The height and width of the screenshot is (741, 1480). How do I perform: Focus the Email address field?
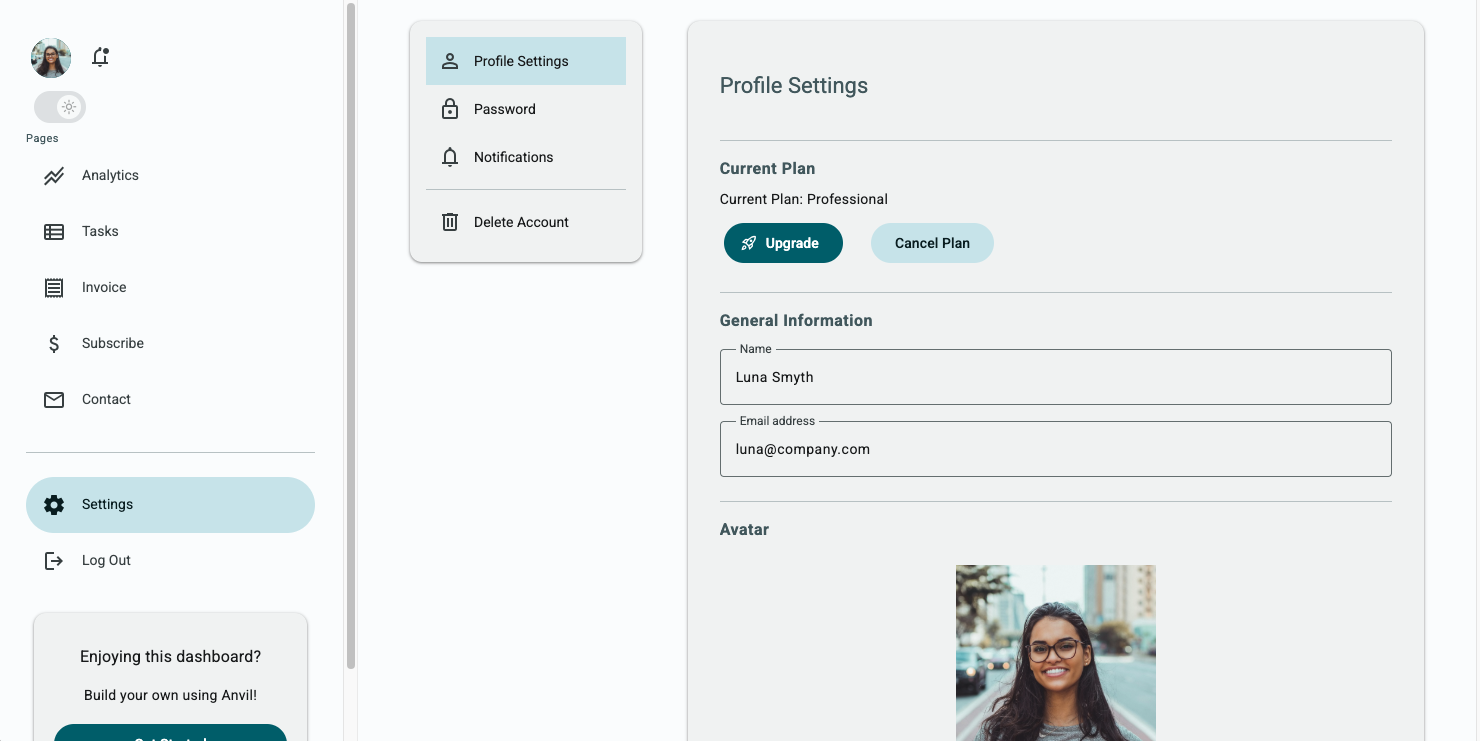coord(1055,449)
